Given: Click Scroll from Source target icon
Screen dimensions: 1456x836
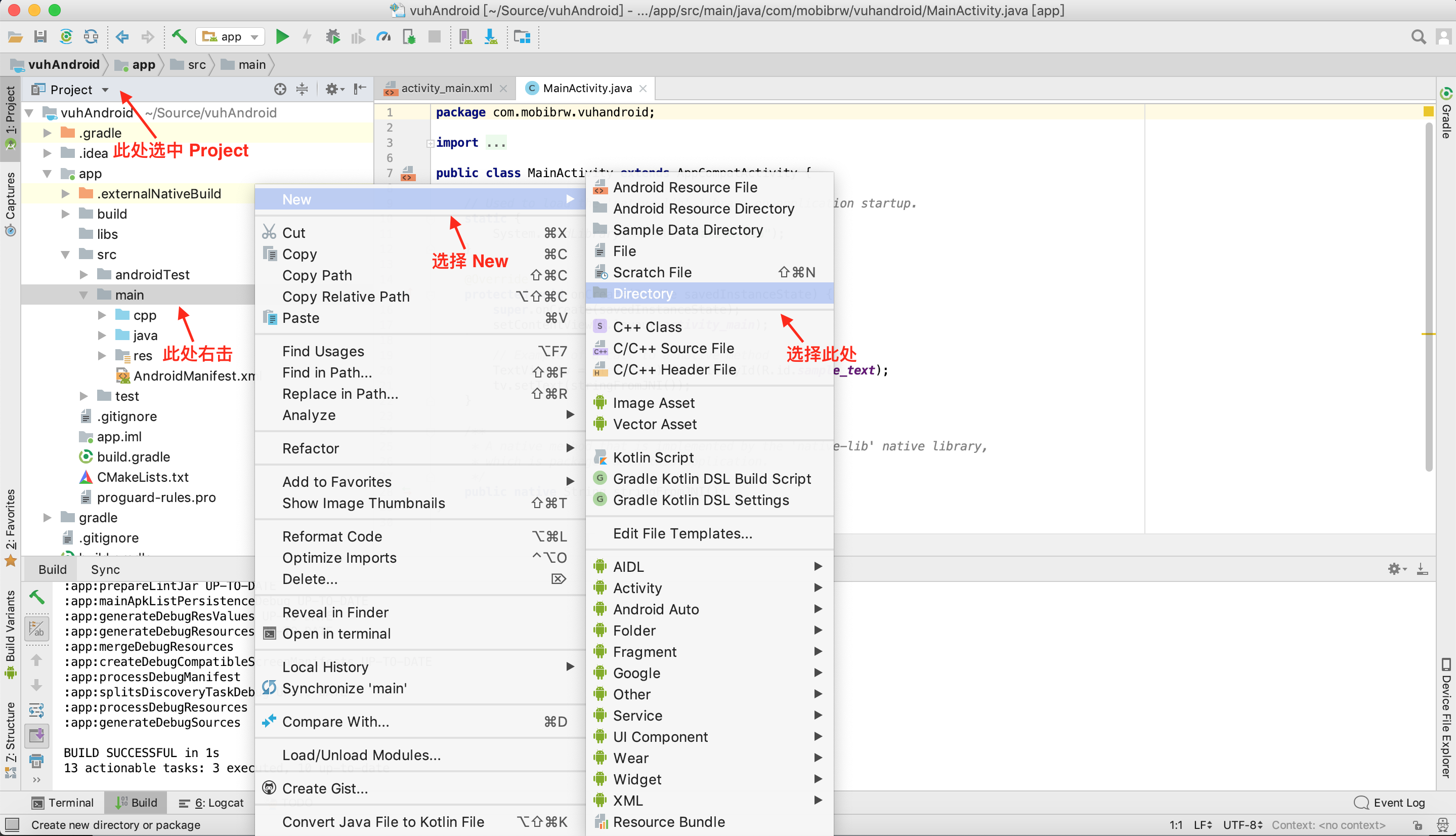Looking at the screenshot, I should [x=280, y=89].
